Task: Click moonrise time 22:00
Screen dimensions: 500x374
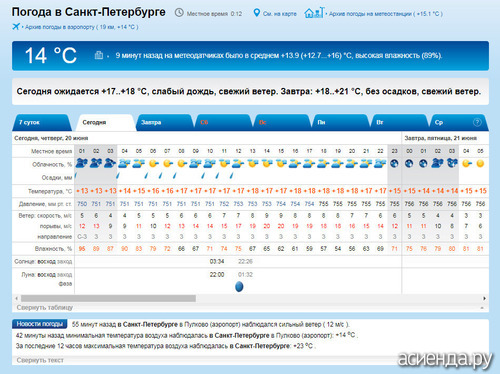Action: [217, 274]
